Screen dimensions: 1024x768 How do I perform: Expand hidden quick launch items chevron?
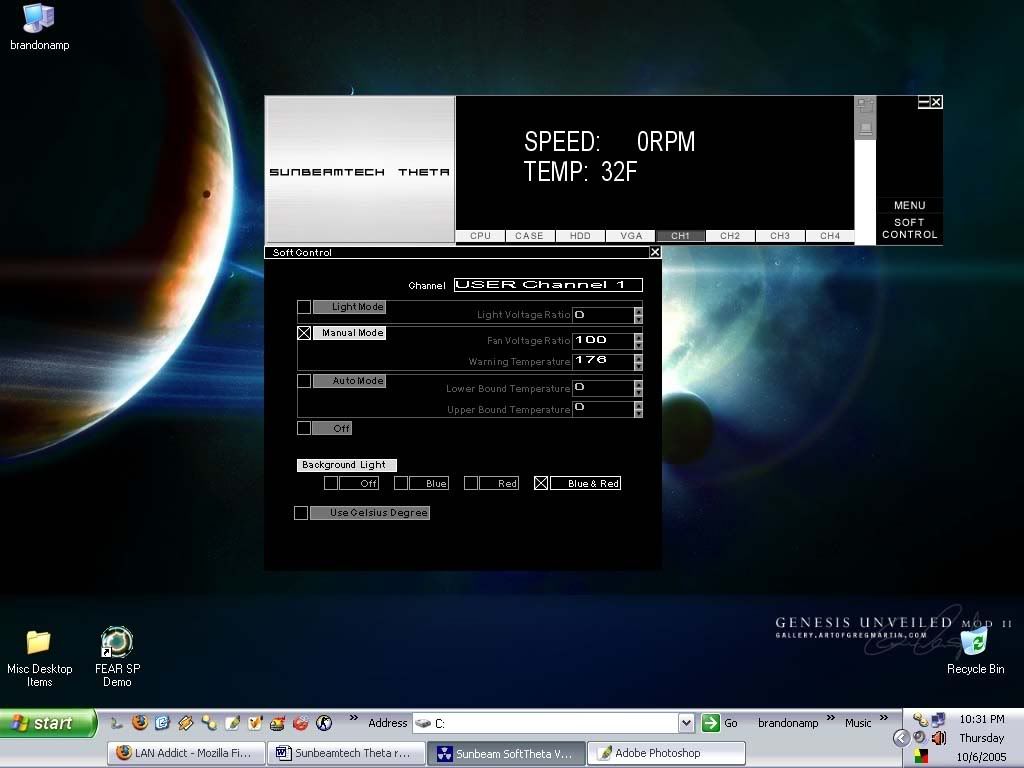[x=353, y=718]
